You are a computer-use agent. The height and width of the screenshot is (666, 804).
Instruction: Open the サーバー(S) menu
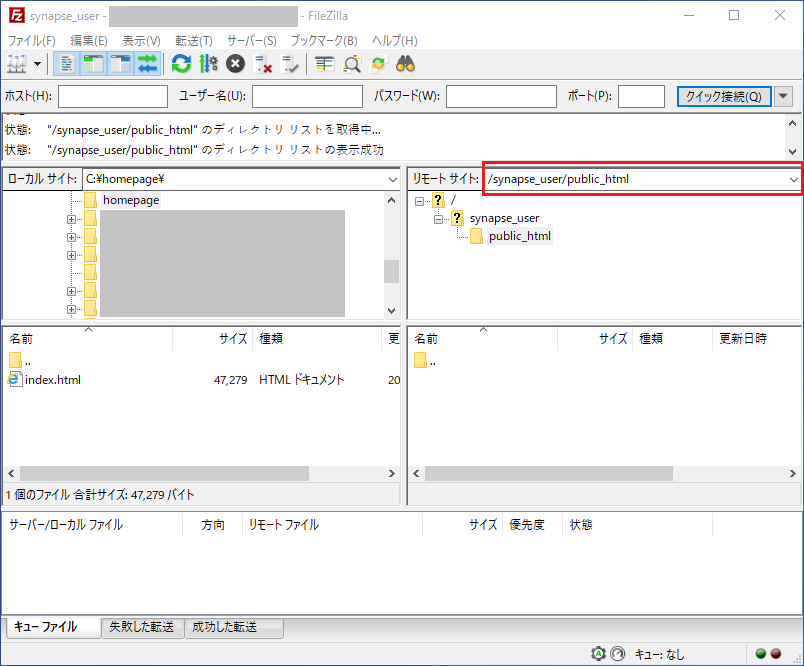coord(251,41)
